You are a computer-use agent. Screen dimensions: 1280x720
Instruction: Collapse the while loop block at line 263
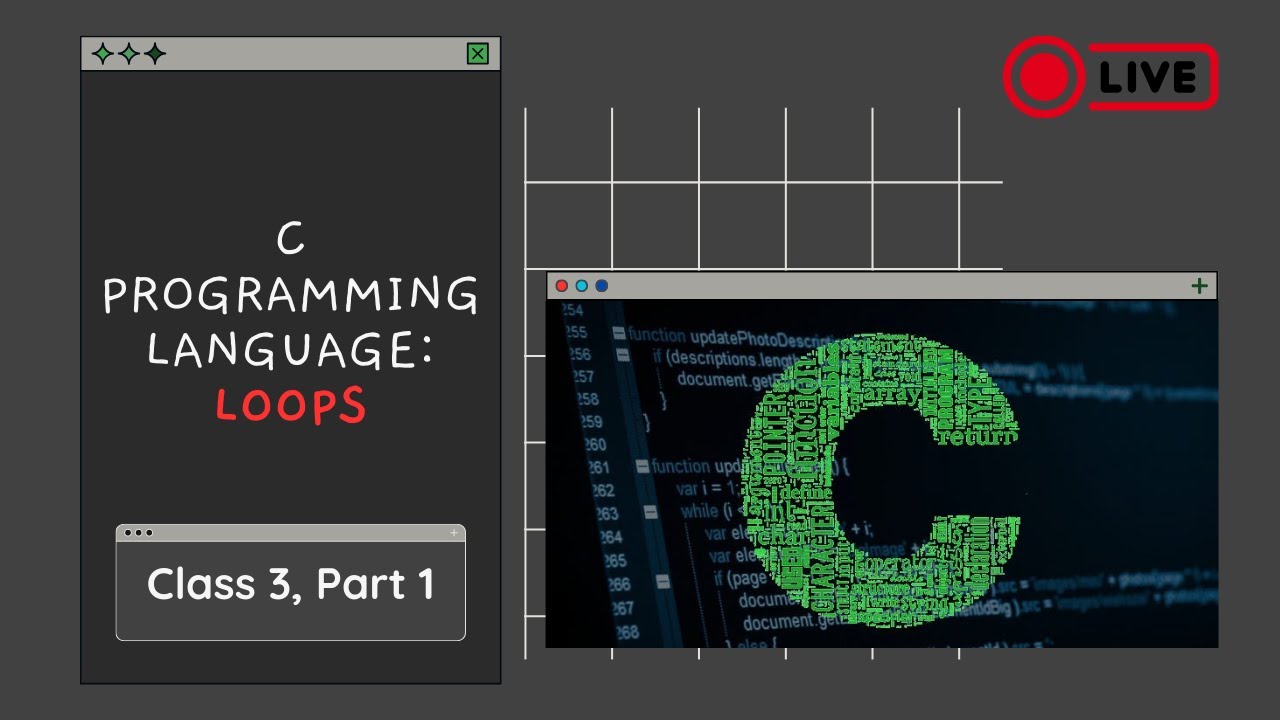tap(650, 511)
